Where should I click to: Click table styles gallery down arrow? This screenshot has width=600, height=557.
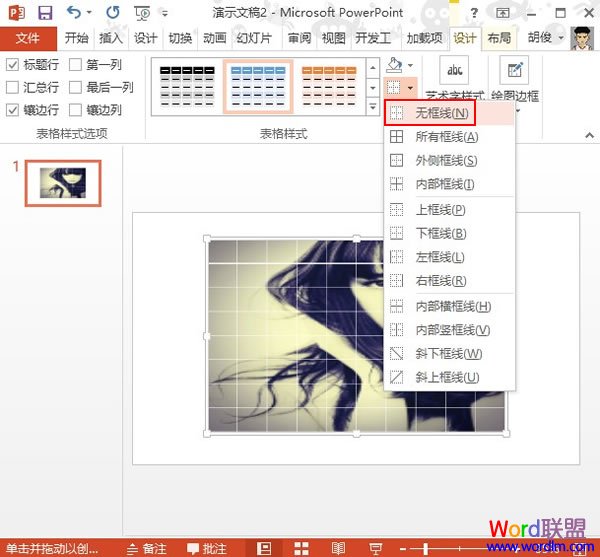click(373, 88)
